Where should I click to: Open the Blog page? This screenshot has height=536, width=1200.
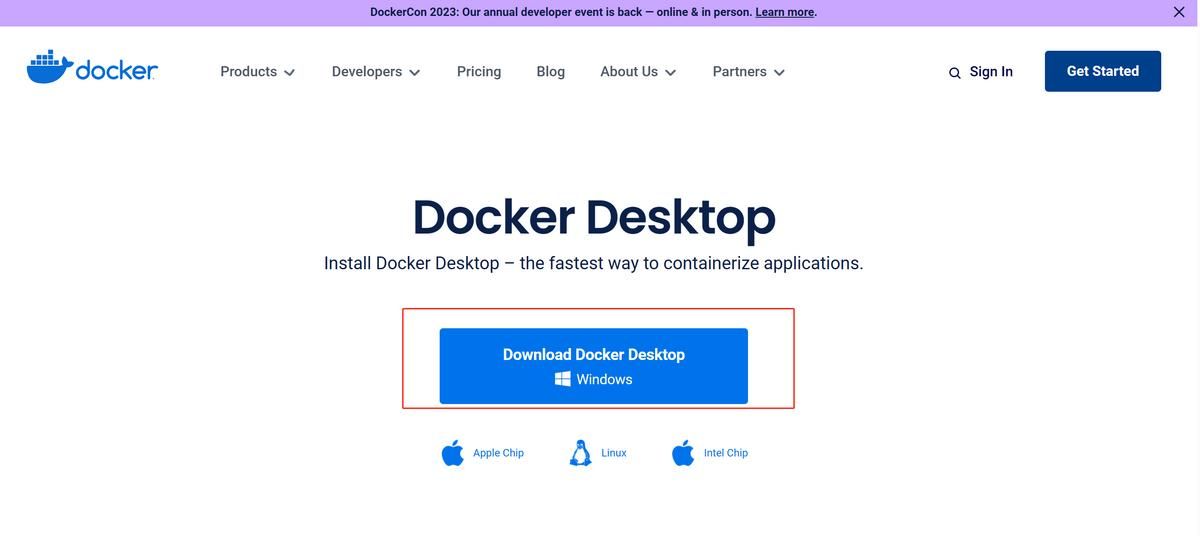click(x=551, y=72)
